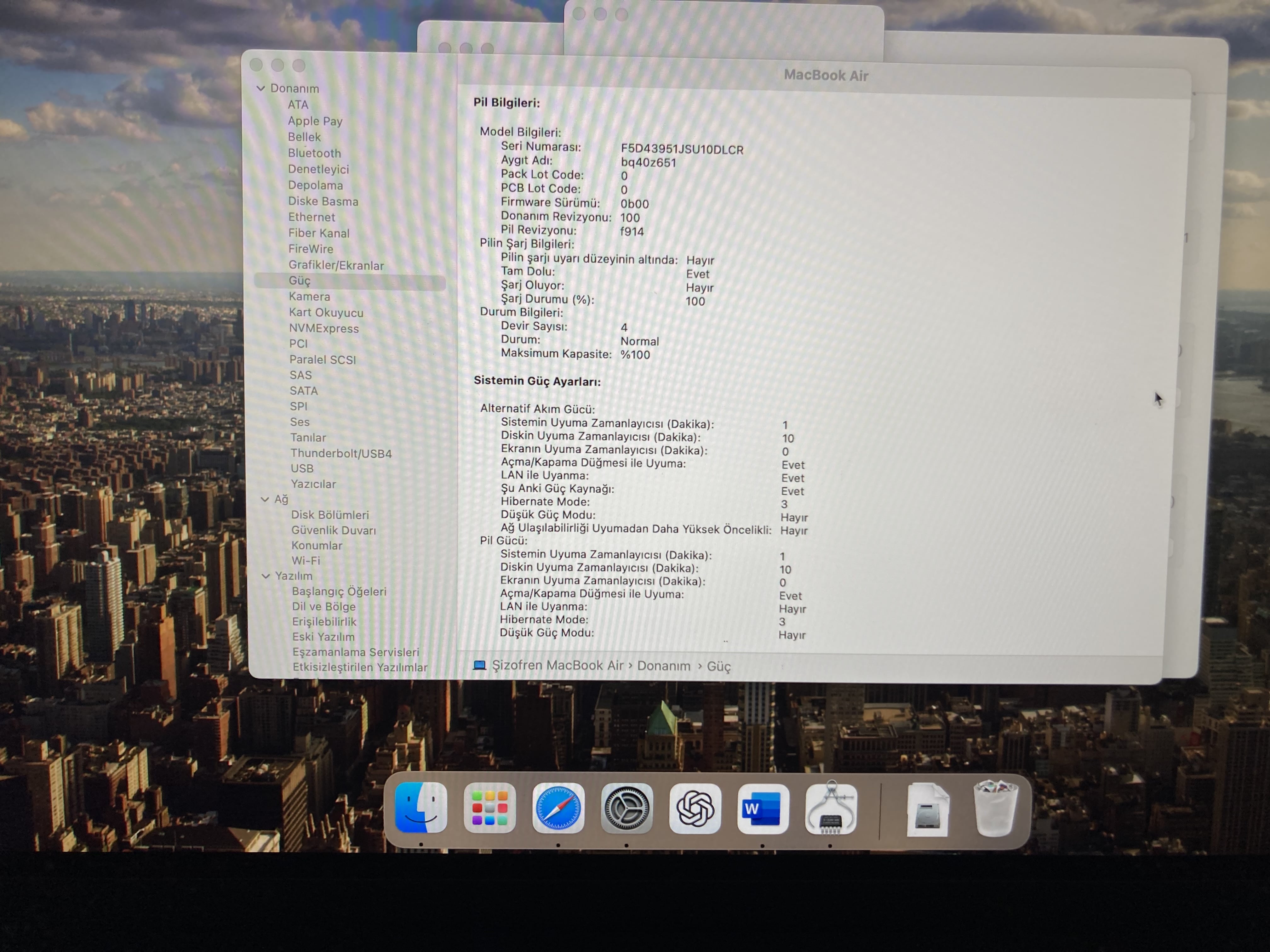Viewport: 1270px width, 952px height.
Task: Click Güç in the path bar
Action: point(718,666)
